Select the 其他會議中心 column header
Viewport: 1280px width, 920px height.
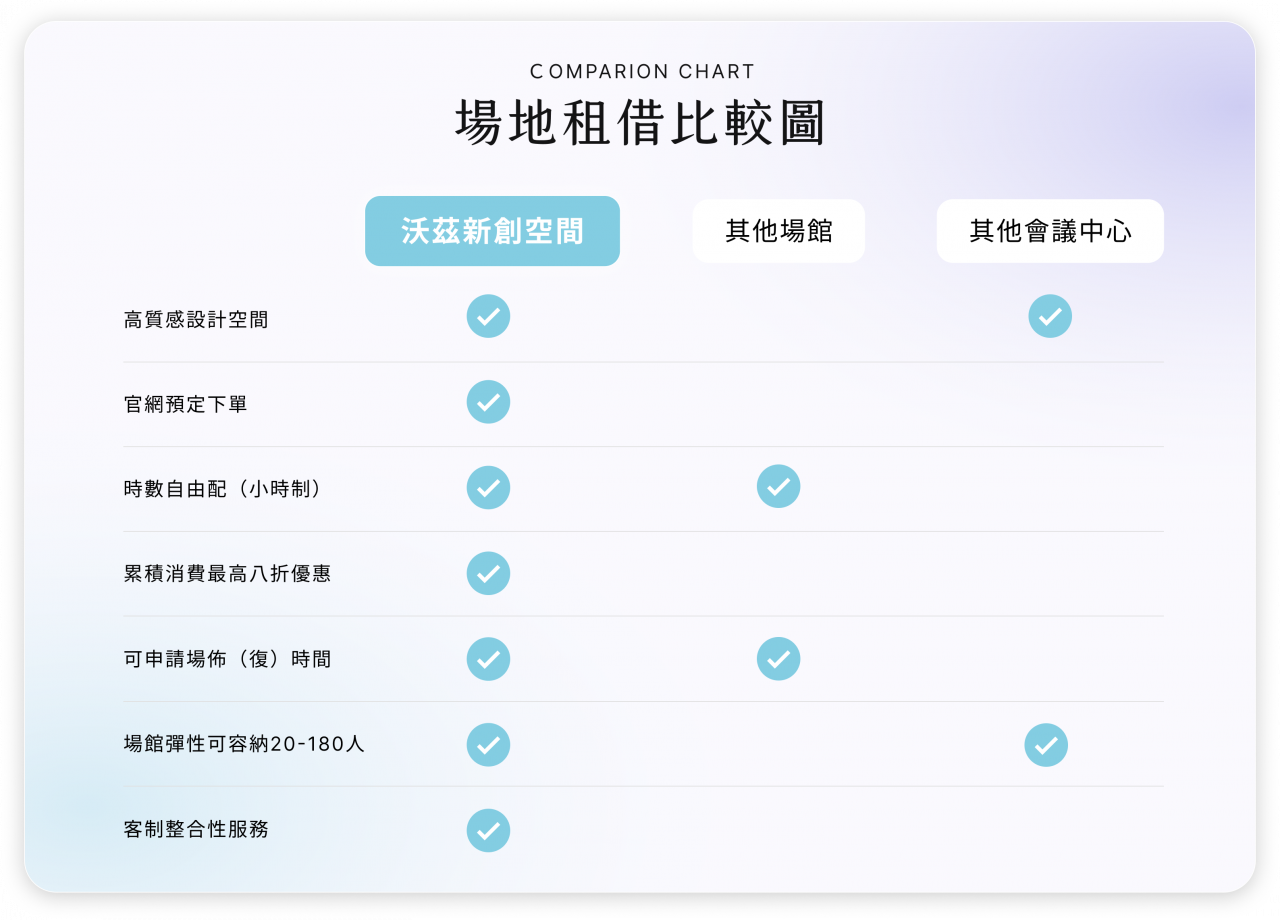(x=1050, y=231)
